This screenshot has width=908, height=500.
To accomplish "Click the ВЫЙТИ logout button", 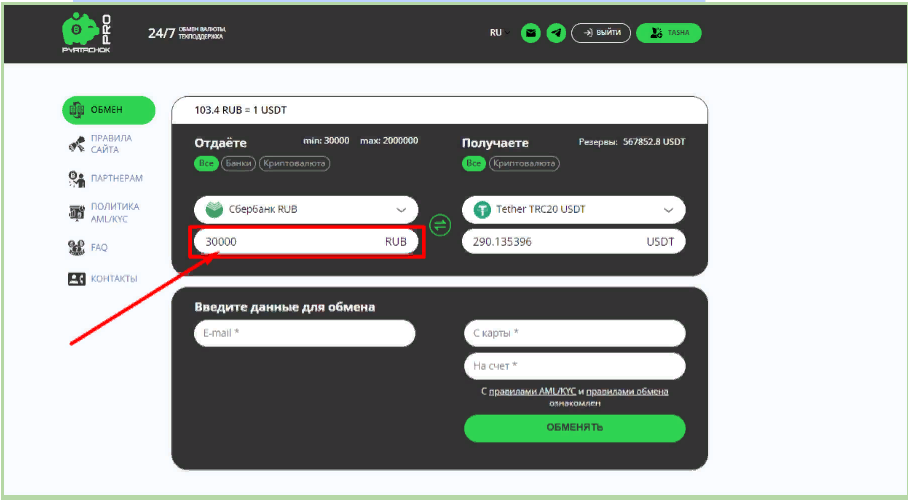I will [601, 33].
